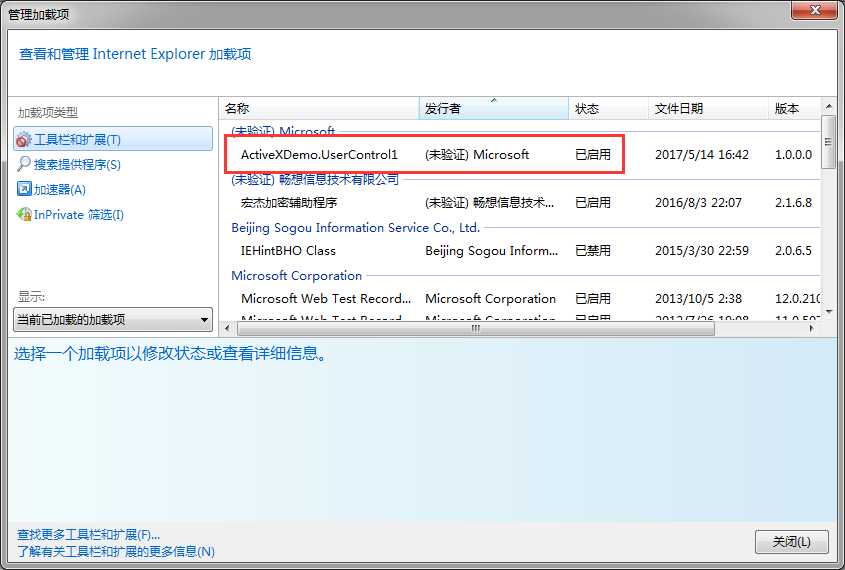The height and width of the screenshot is (570, 845).
Task: Open 查找更多工具栏和扩展(F)... link
Action: pos(88,534)
